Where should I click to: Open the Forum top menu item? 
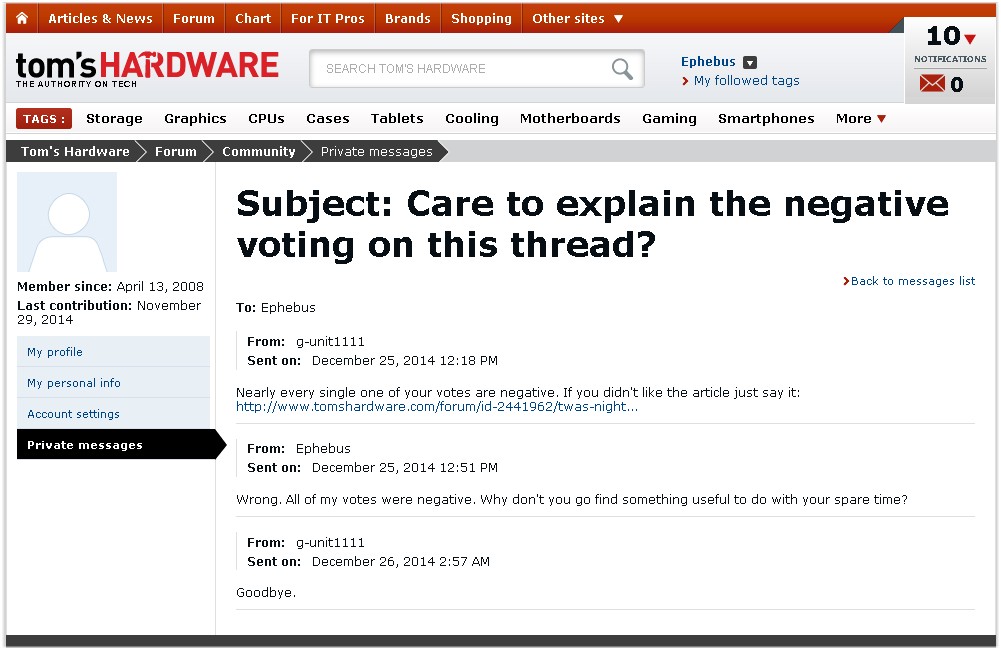193,19
